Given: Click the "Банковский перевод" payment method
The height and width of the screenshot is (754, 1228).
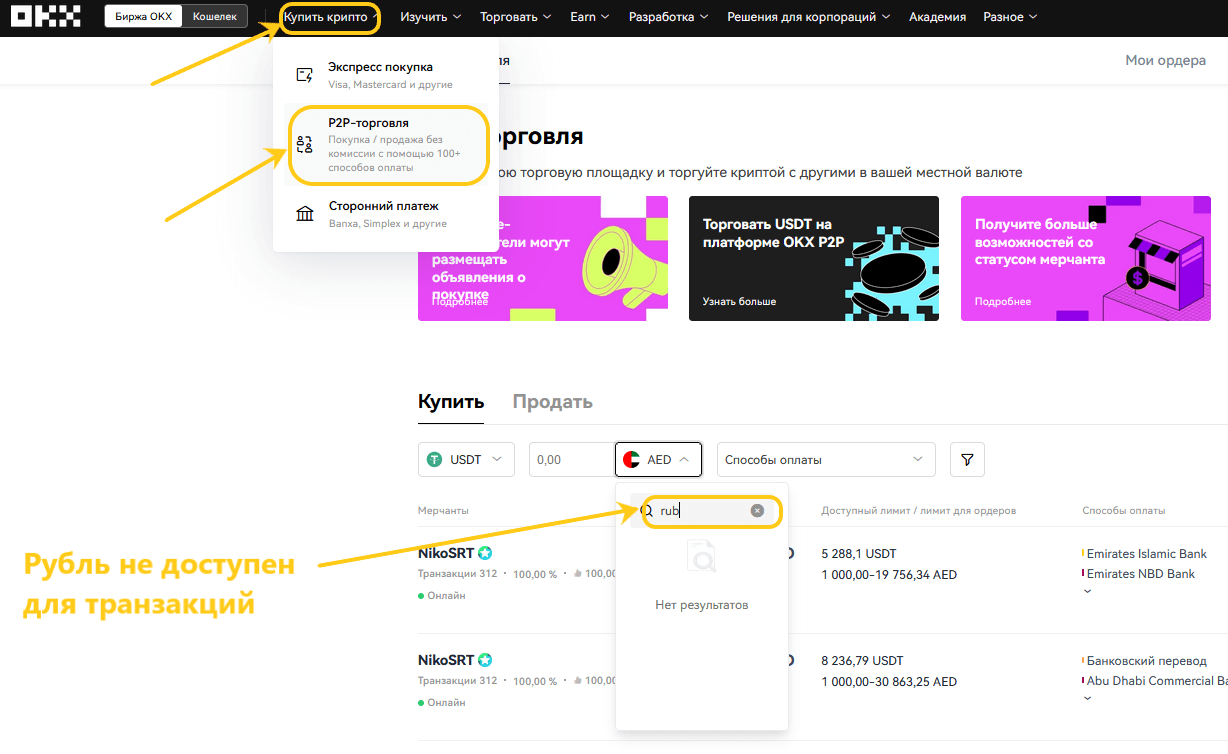Looking at the screenshot, I should pos(1146,661).
